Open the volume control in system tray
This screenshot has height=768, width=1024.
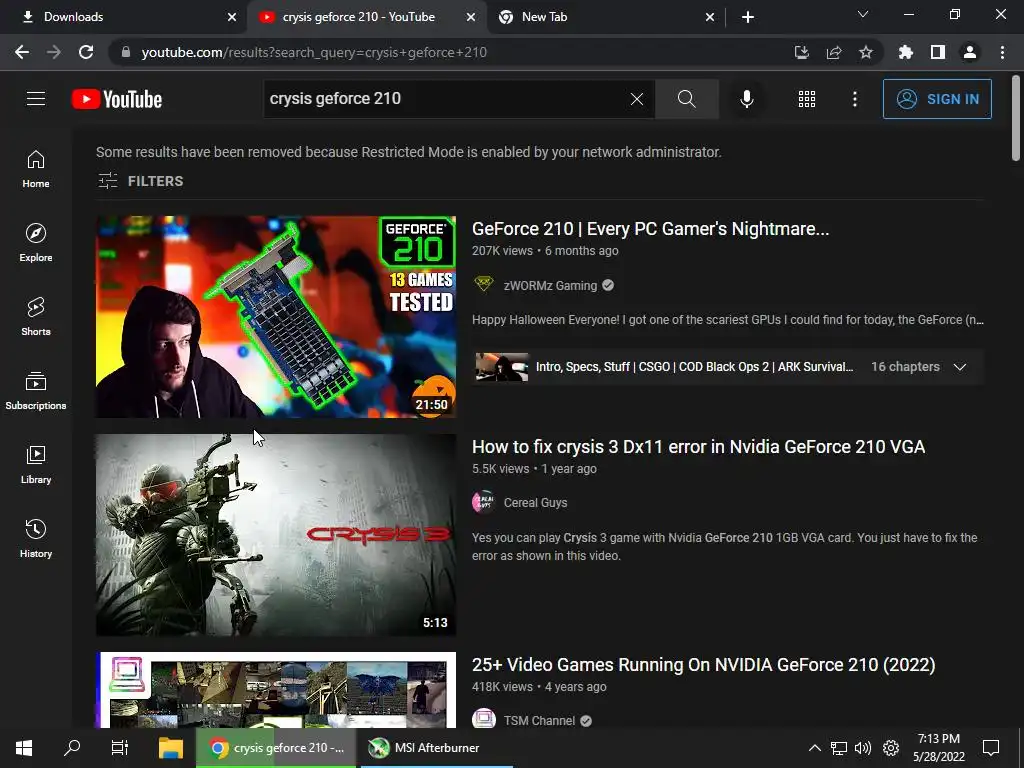click(x=863, y=748)
